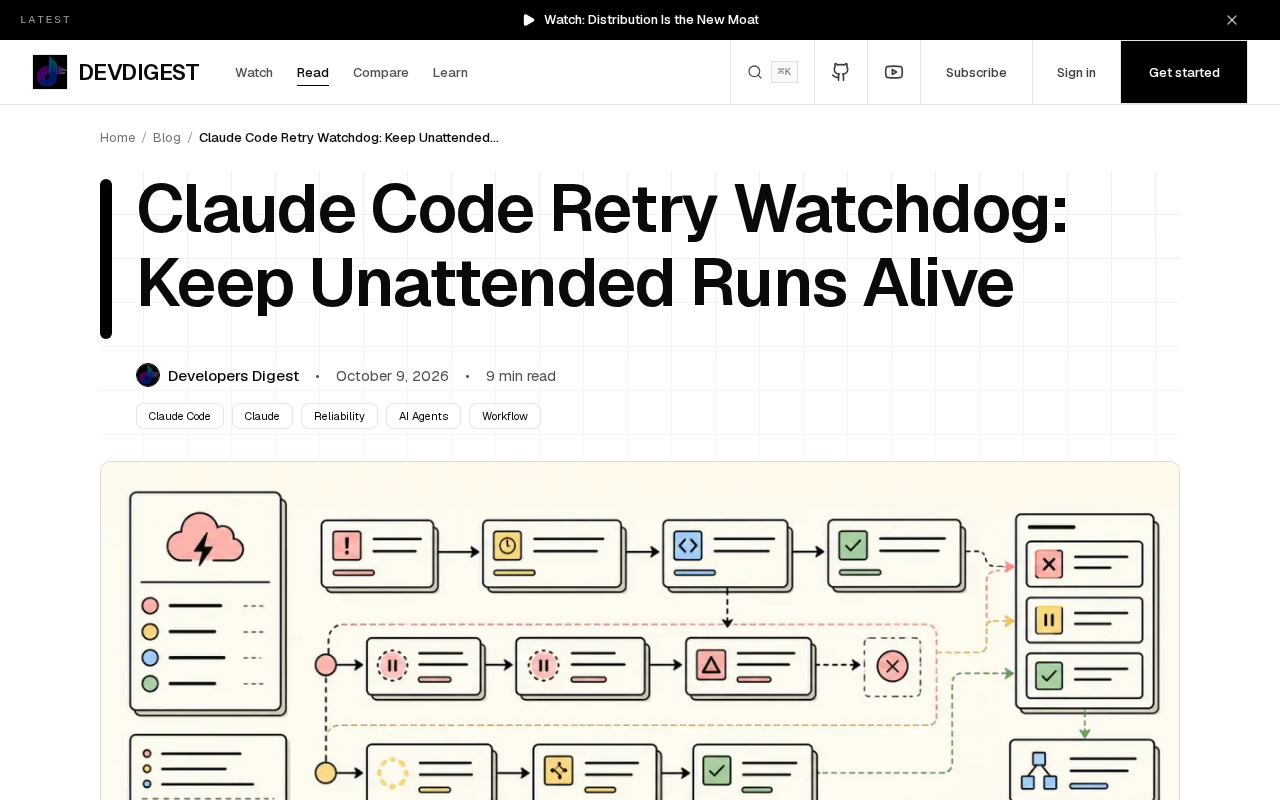Image resolution: width=1280 pixels, height=800 pixels.
Task: Click the '9 min read' text
Action: point(521,376)
